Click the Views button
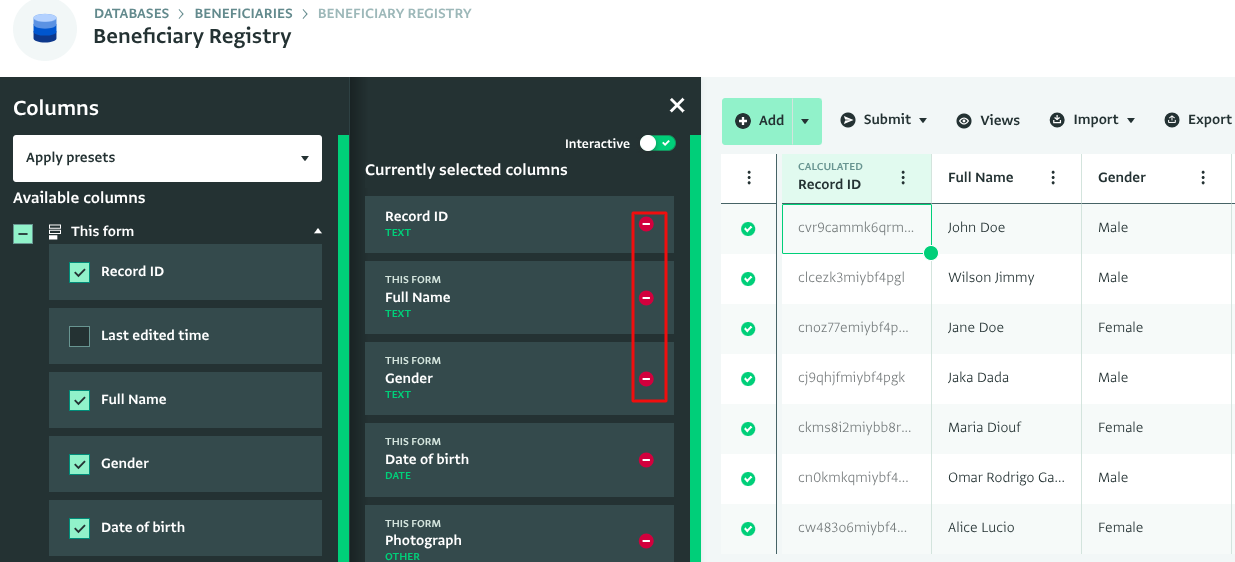Screen dimensions: 1235x562 988,120
